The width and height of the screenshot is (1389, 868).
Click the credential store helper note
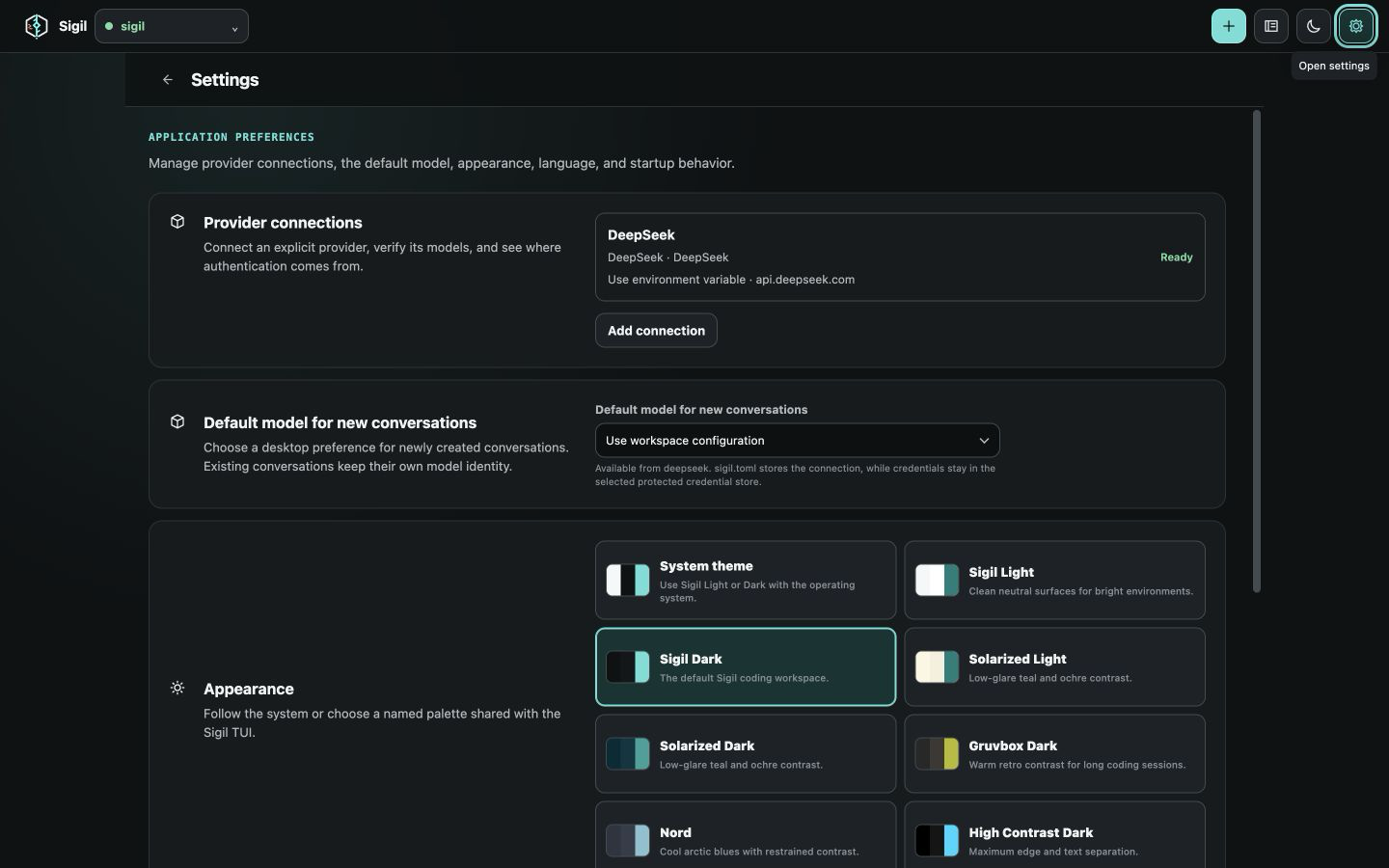(795, 475)
